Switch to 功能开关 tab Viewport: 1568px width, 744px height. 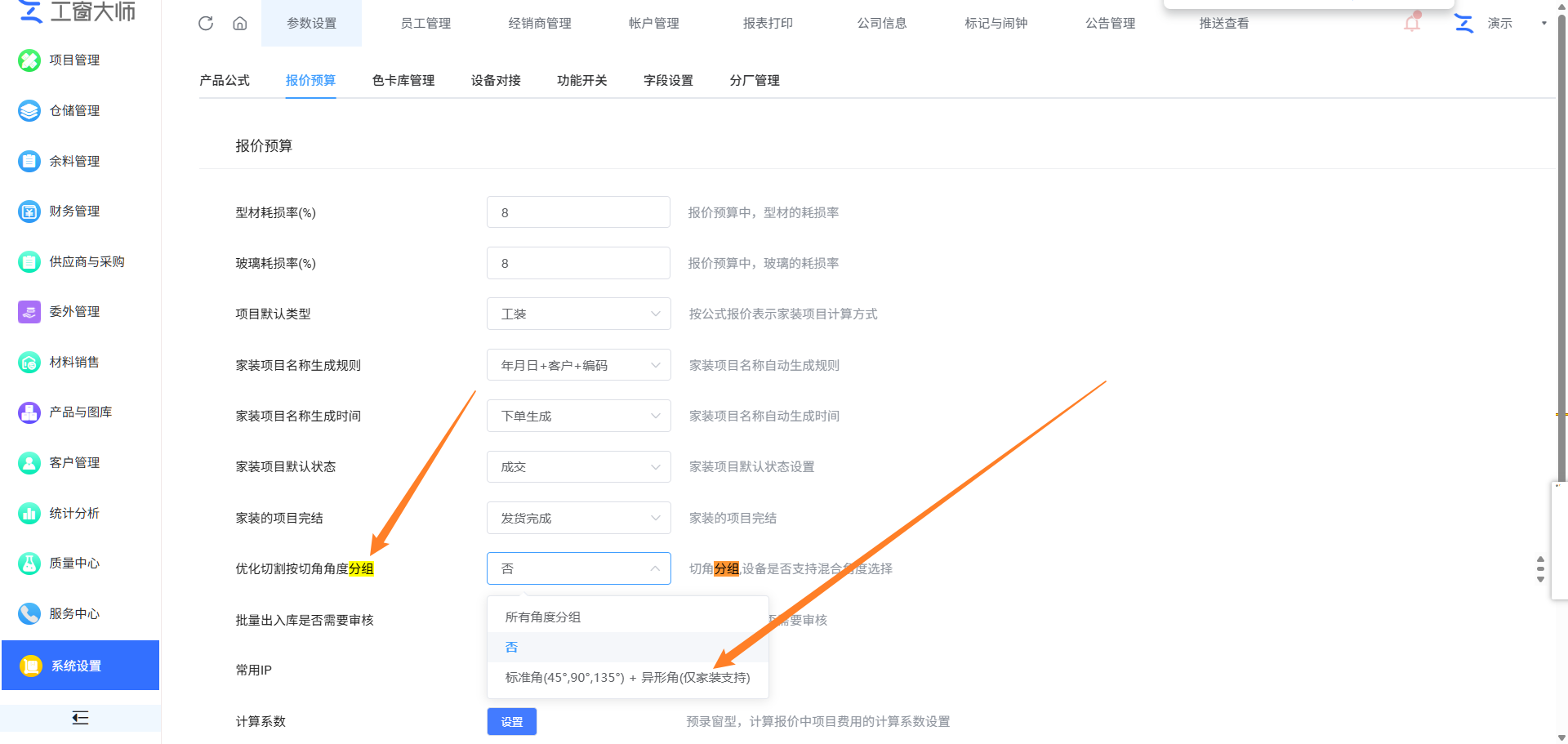[582, 80]
